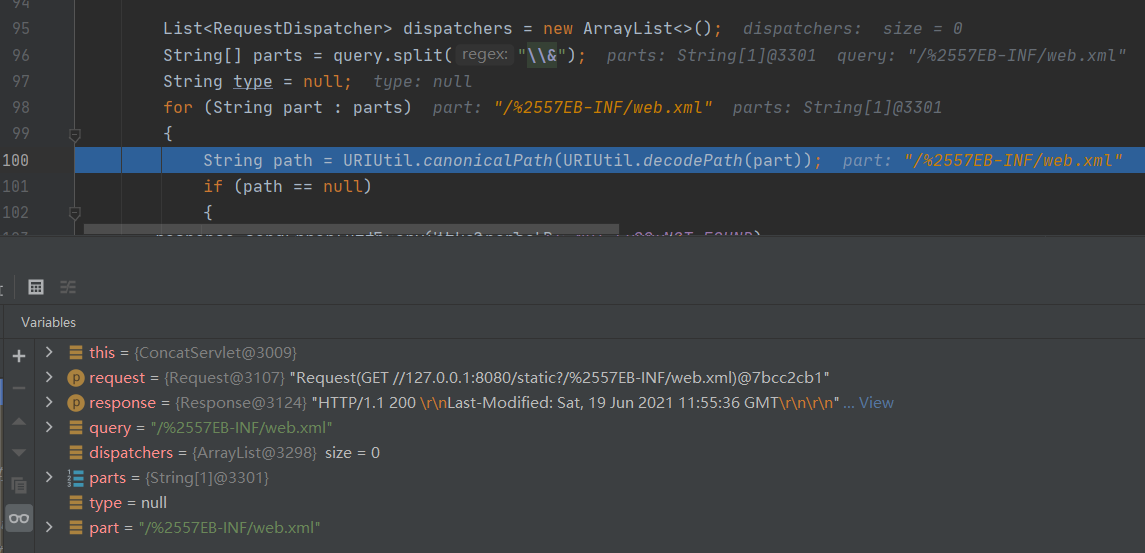This screenshot has width=1145, height=553.
Task: Select the Variables panel tab
Action: (48, 322)
